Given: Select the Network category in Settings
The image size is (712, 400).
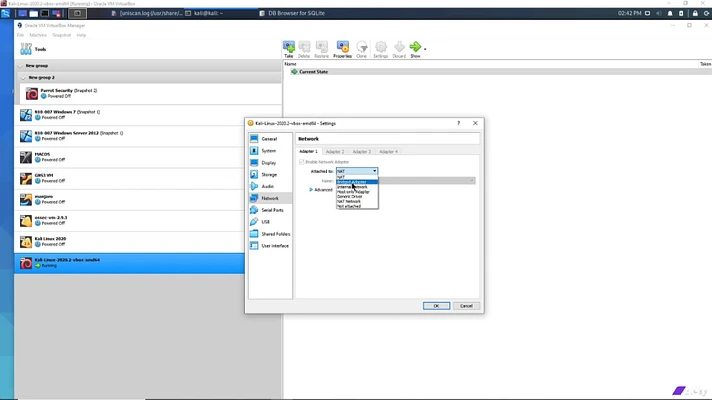Looking at the screenshot, I should point(270,198).
